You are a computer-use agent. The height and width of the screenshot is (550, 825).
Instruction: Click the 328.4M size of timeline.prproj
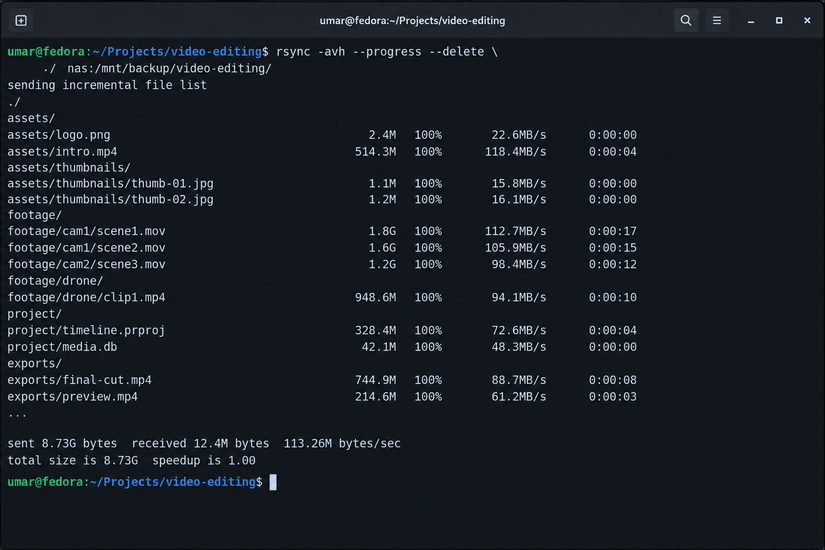(375, 331)
